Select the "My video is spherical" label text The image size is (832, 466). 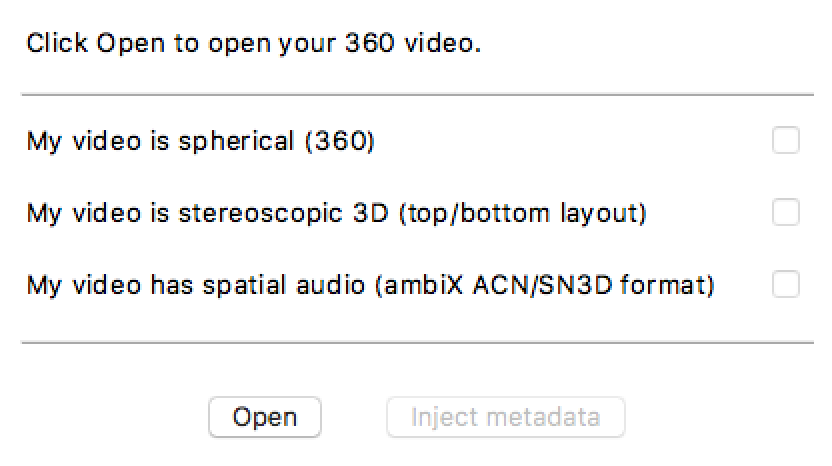160,142
